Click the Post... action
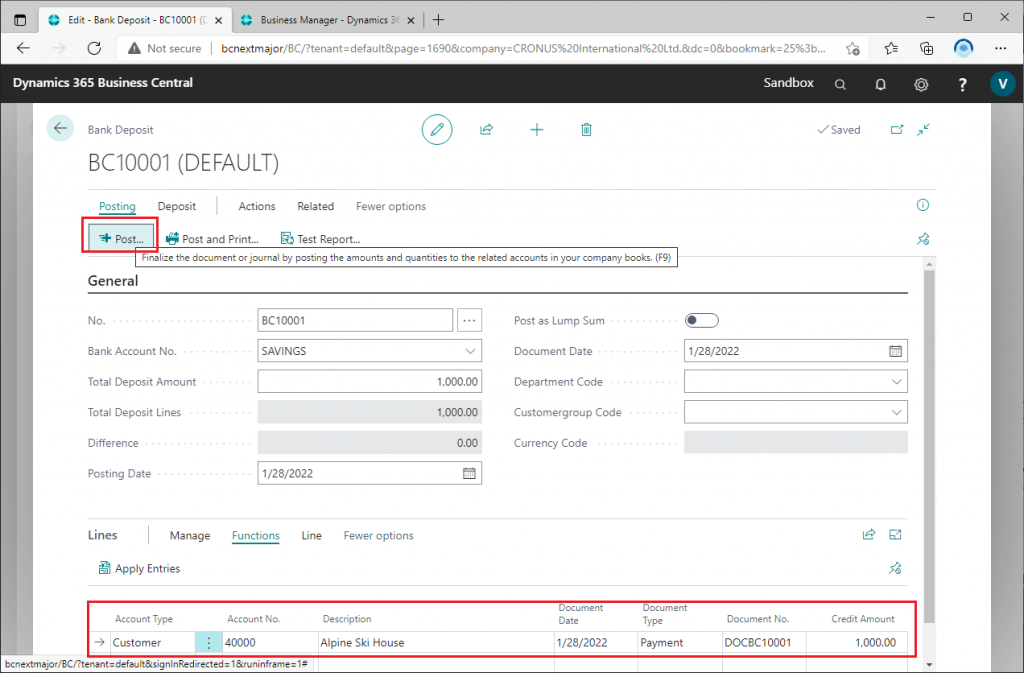This screenshot has height=673, width=1024. pyautogui.click(x=121, y=239)
